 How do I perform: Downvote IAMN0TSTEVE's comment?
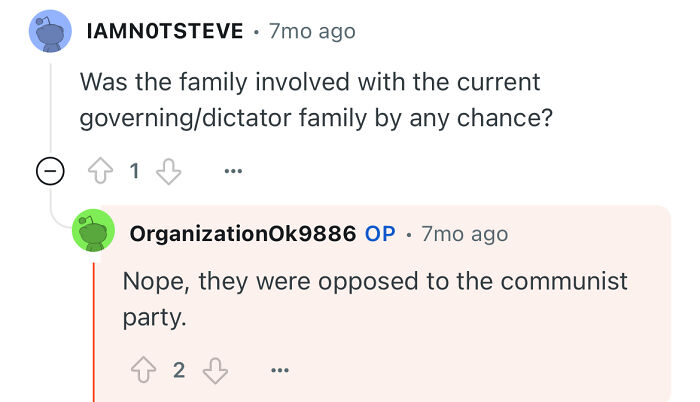click(x=168, y=171)
